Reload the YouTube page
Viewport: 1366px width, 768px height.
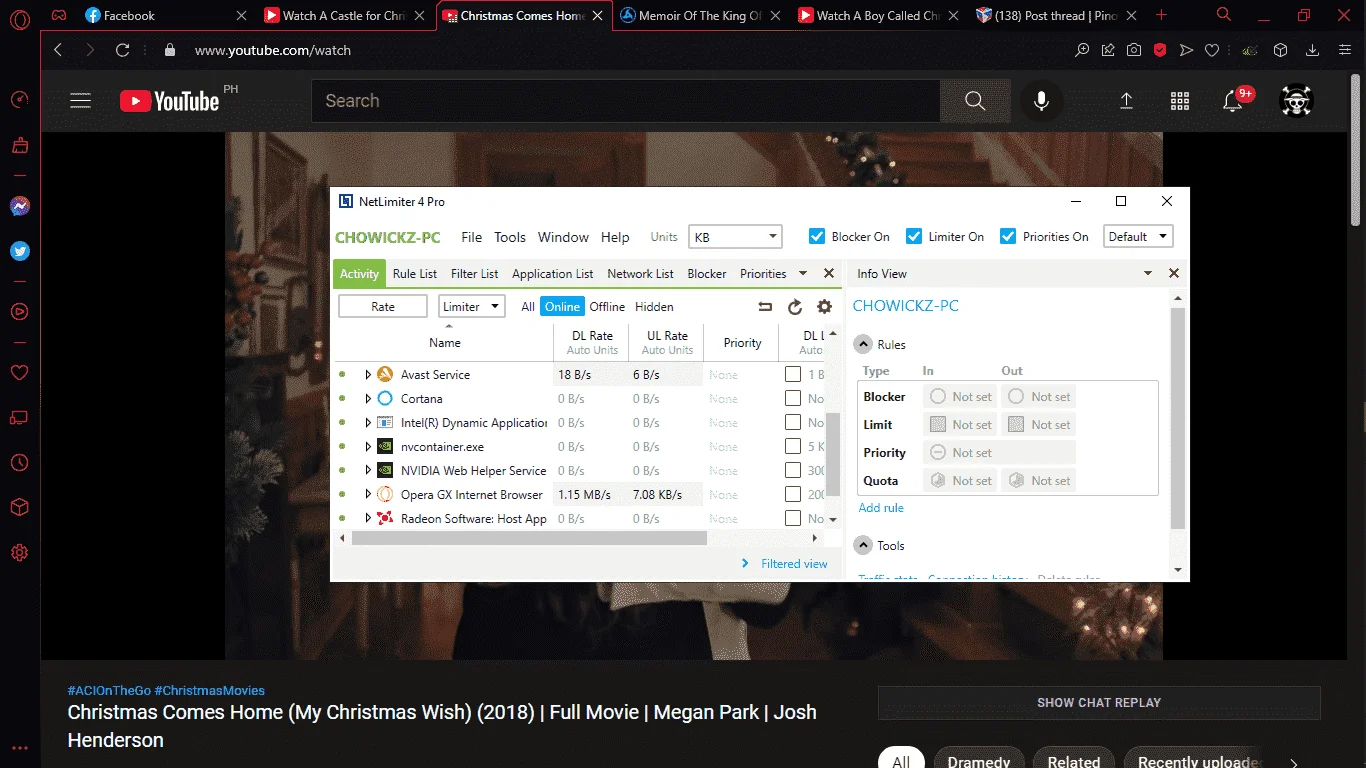pyautogui.click(x=123, y=50)
